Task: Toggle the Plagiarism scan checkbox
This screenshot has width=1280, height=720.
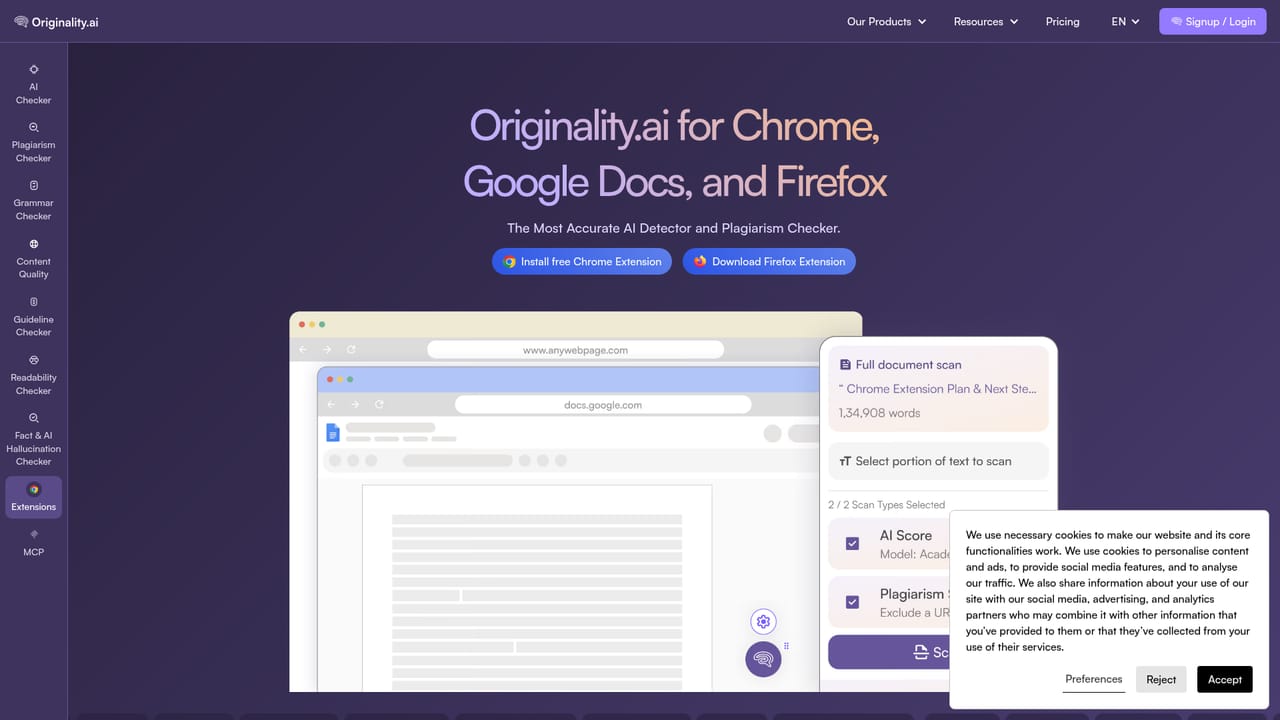Action: (x=852, y=602)
